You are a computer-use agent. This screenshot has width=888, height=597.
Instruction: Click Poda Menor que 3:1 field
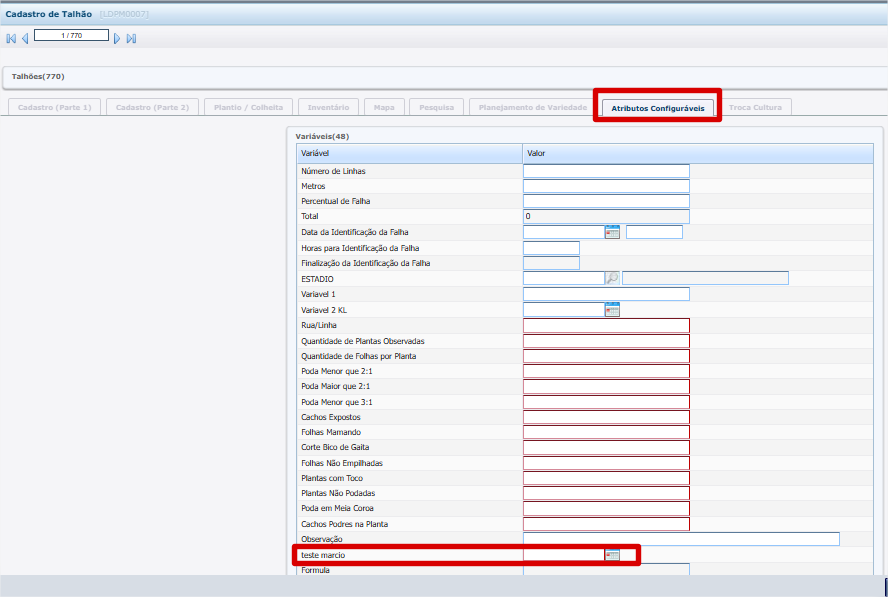(606, 402)
